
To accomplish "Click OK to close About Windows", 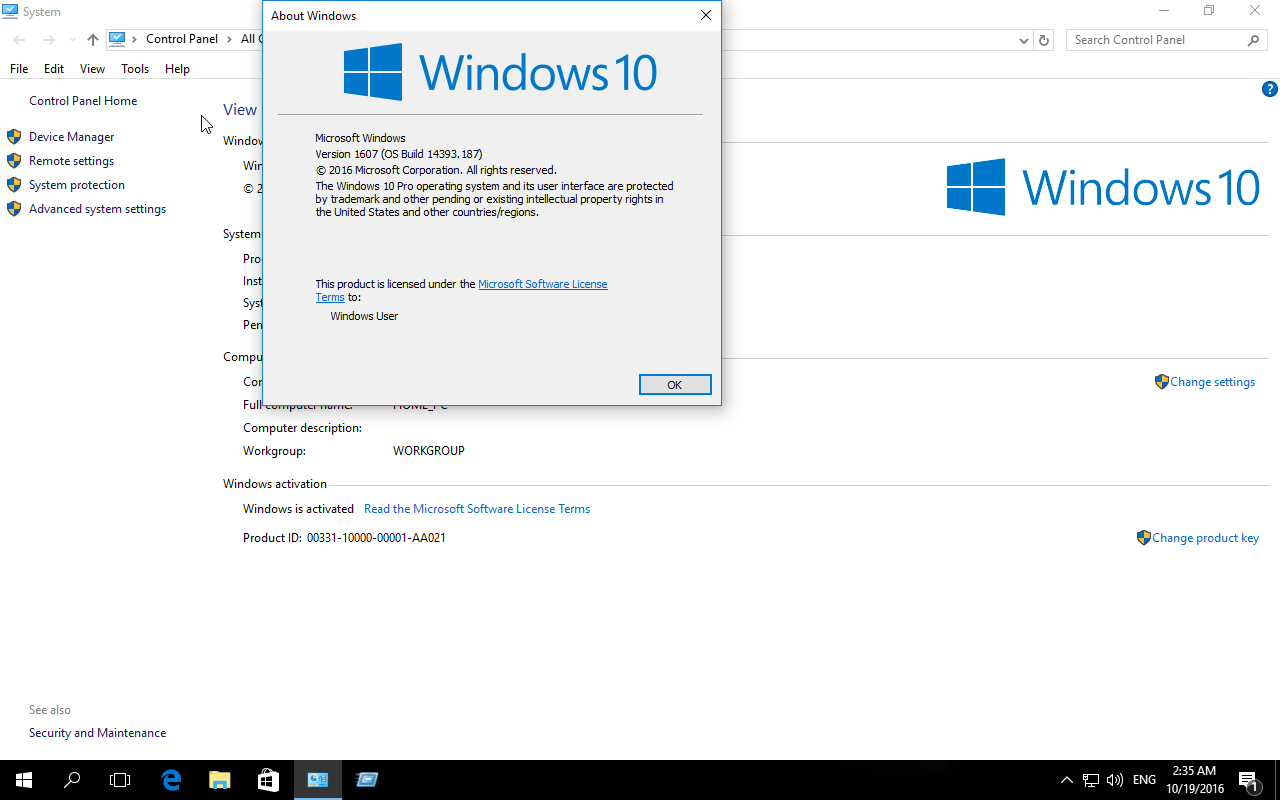I will [x=675, y=384].
